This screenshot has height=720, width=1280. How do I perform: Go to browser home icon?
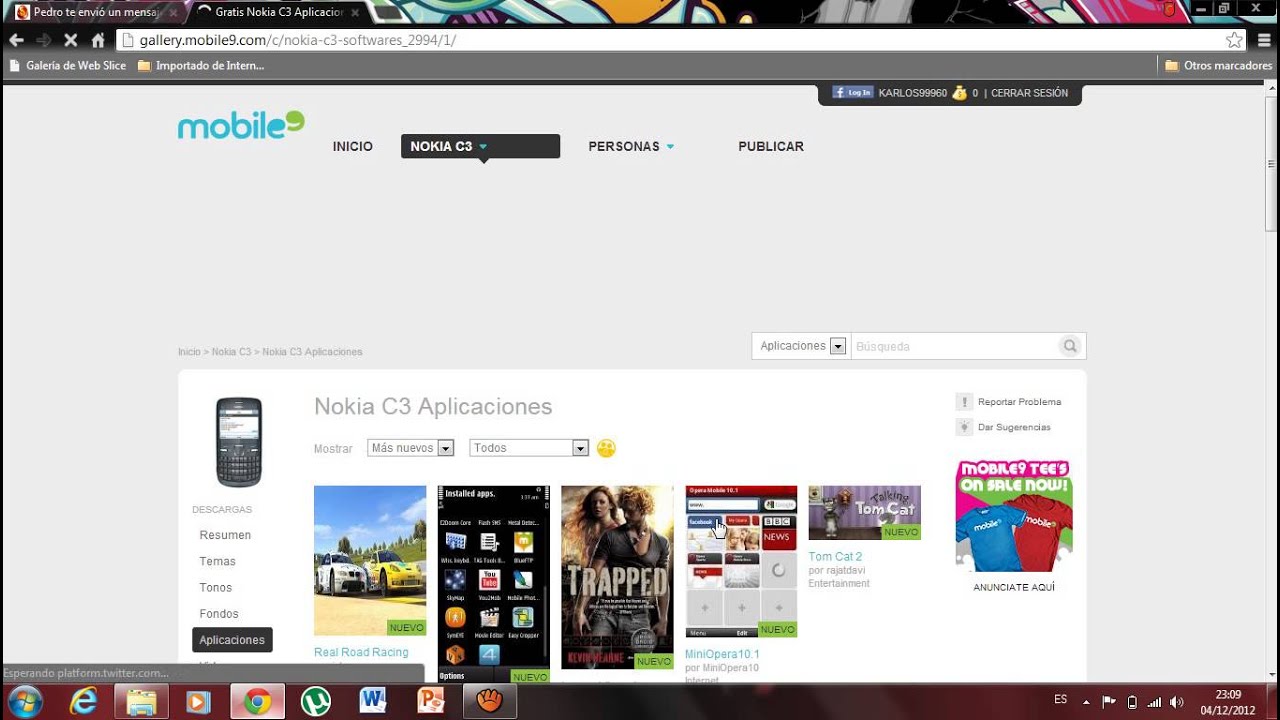pyautogui.click(x=98, y=40)
